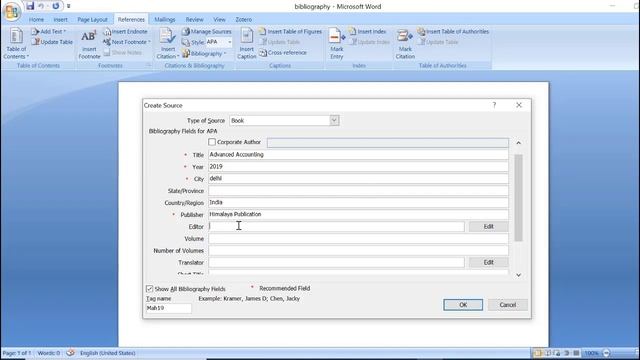Insert a footnote
Screen dimensions: 640x360
point(89,44)
